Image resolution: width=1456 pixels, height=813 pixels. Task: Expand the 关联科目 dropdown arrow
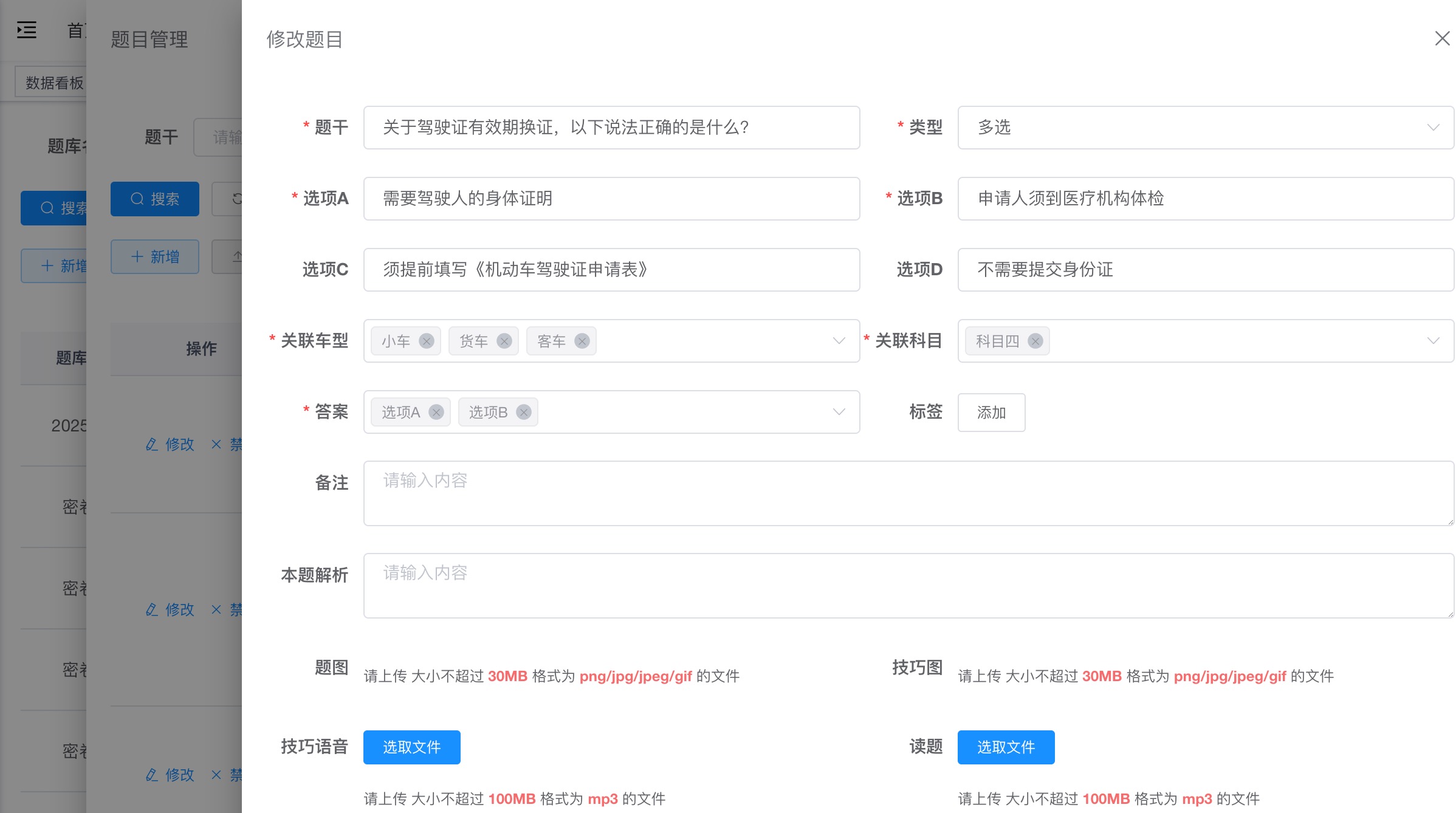tap(1433, 341)
